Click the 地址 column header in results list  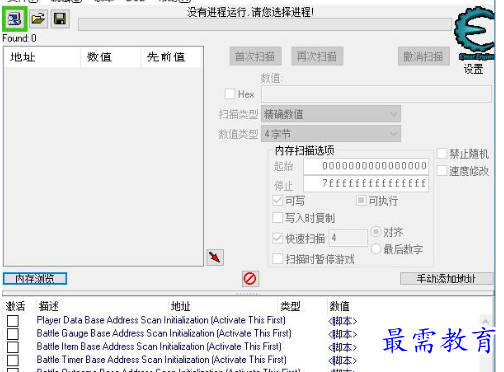(42, 57)
